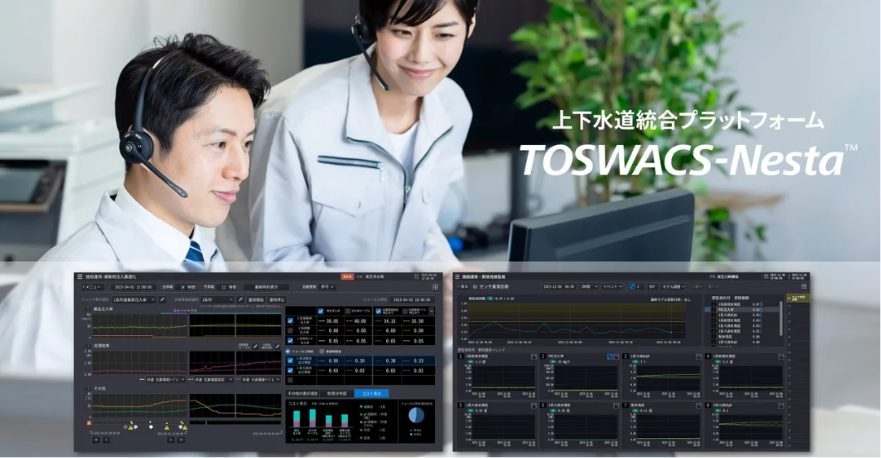
Task: Enable the second unchecked header checkbox in value table
Action: (x=405, y=311)
